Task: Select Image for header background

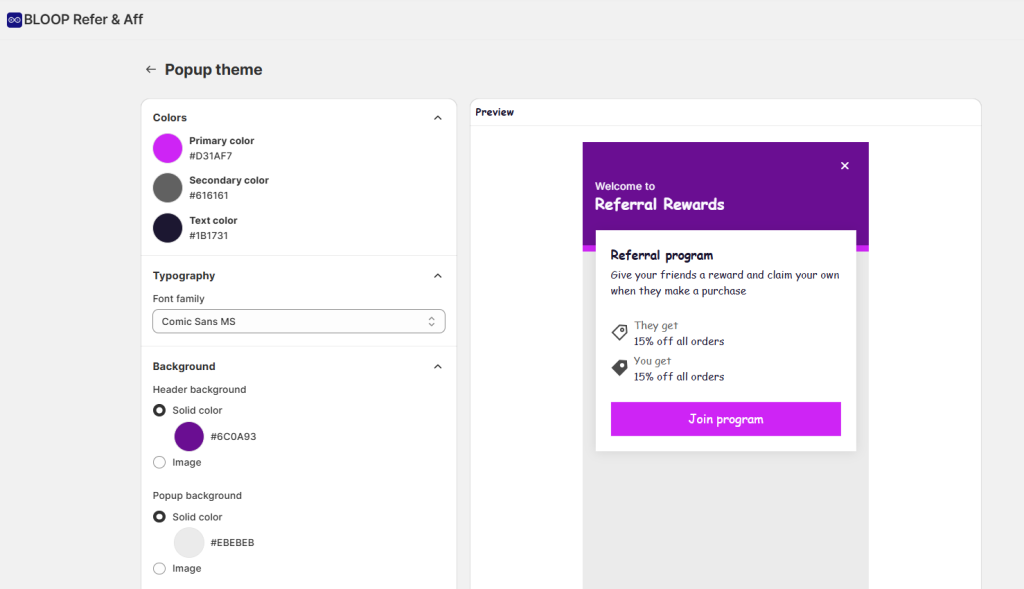Action: (159, 462)
